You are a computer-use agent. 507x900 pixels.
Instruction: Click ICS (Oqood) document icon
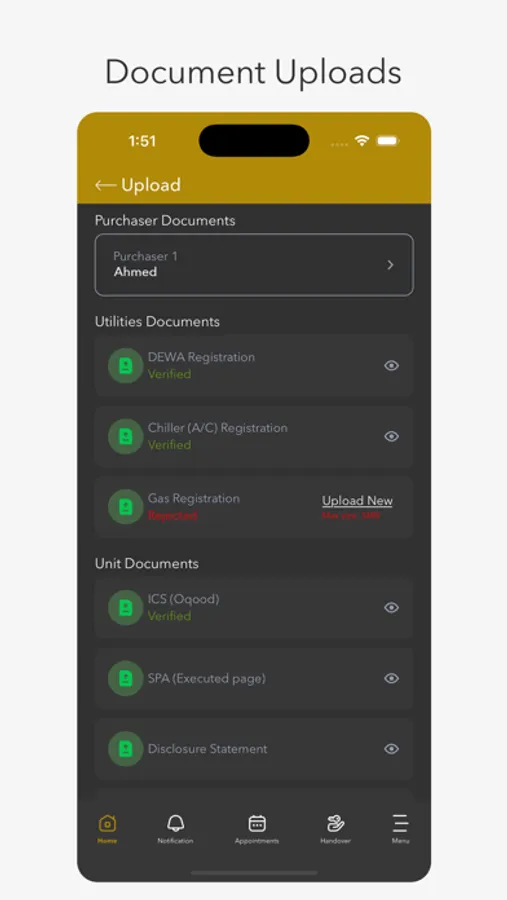(126, 607)
